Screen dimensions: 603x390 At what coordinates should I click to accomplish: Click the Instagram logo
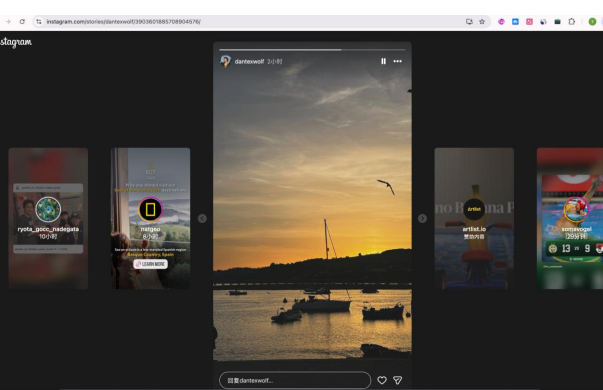click(16, 42)
